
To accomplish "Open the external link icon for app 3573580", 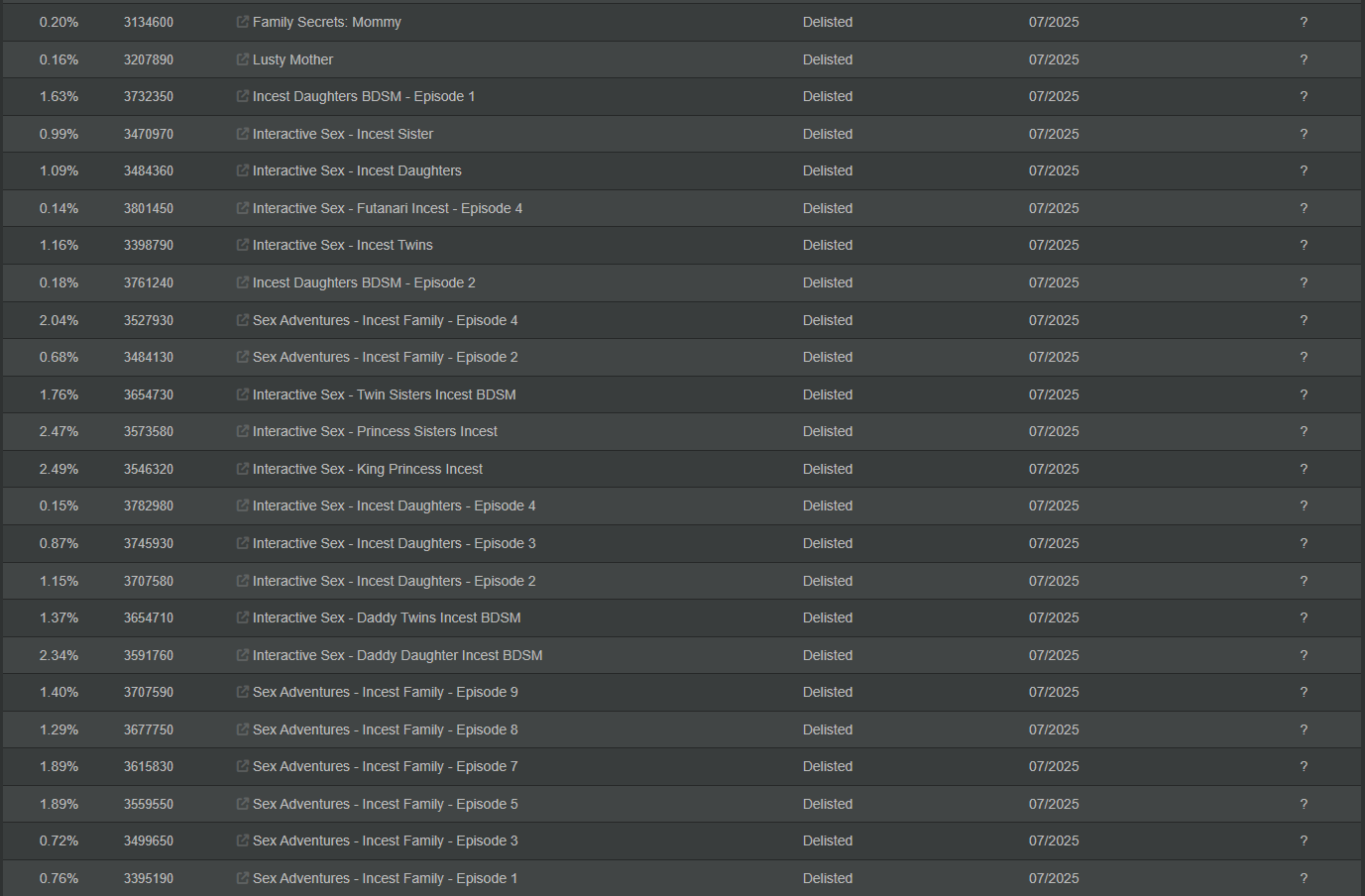I will click(243, 431).
